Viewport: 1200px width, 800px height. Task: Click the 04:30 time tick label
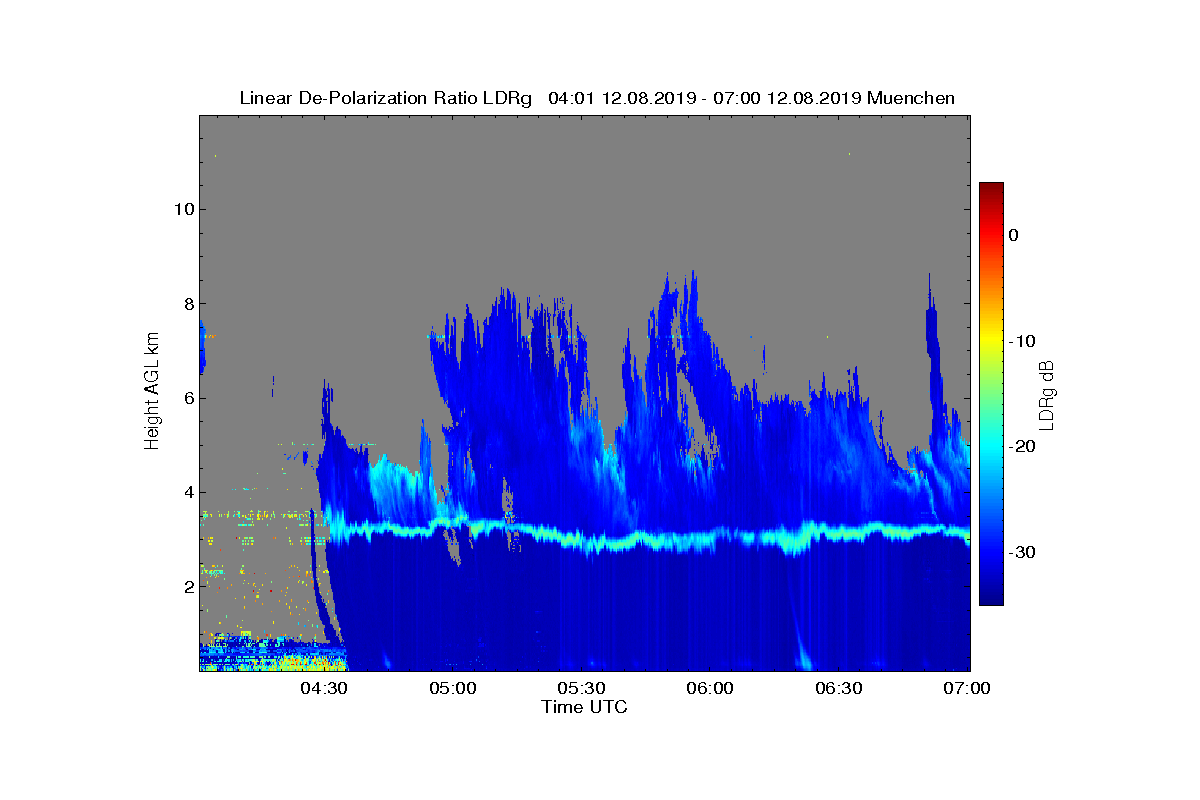tap(324, 689)
